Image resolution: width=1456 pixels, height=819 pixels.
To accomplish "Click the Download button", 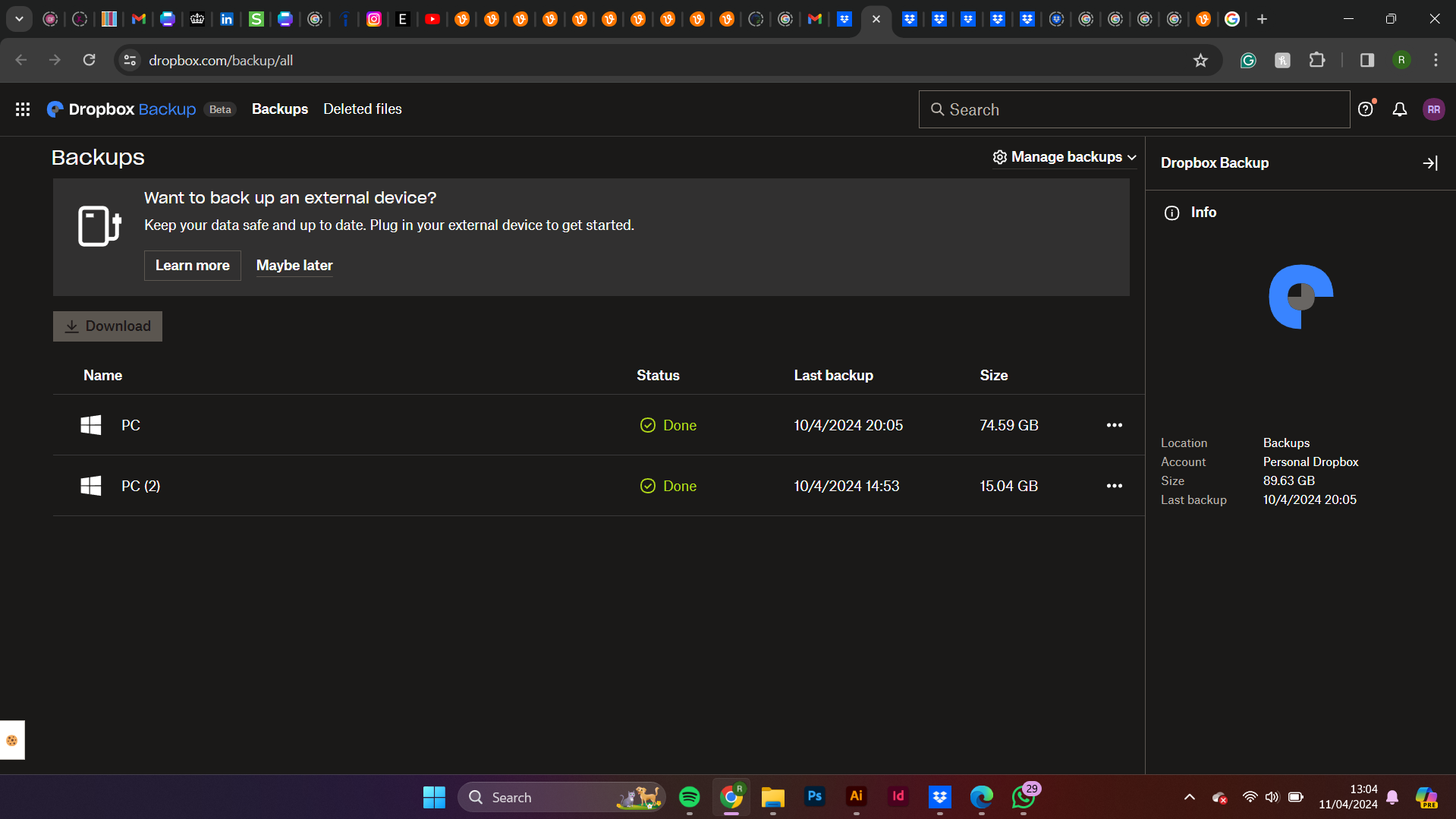I will point(108,326).
